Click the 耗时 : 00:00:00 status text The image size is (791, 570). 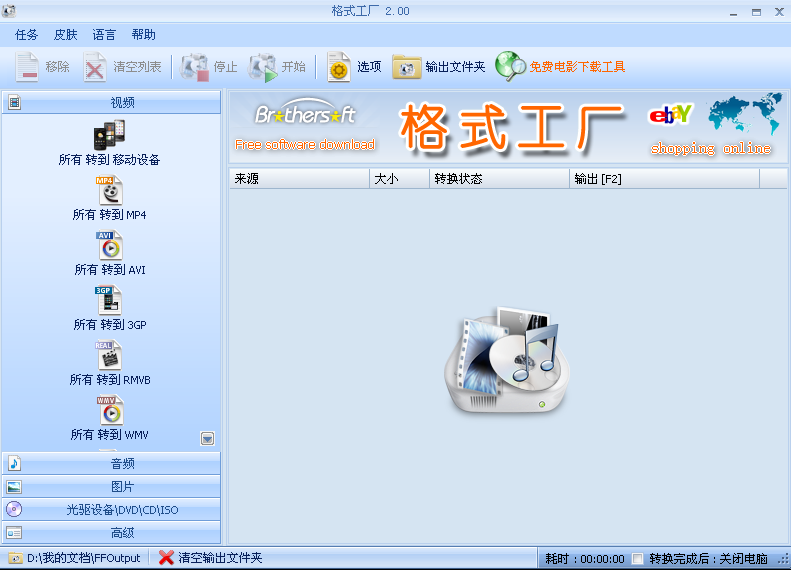(x=585, y=559)
